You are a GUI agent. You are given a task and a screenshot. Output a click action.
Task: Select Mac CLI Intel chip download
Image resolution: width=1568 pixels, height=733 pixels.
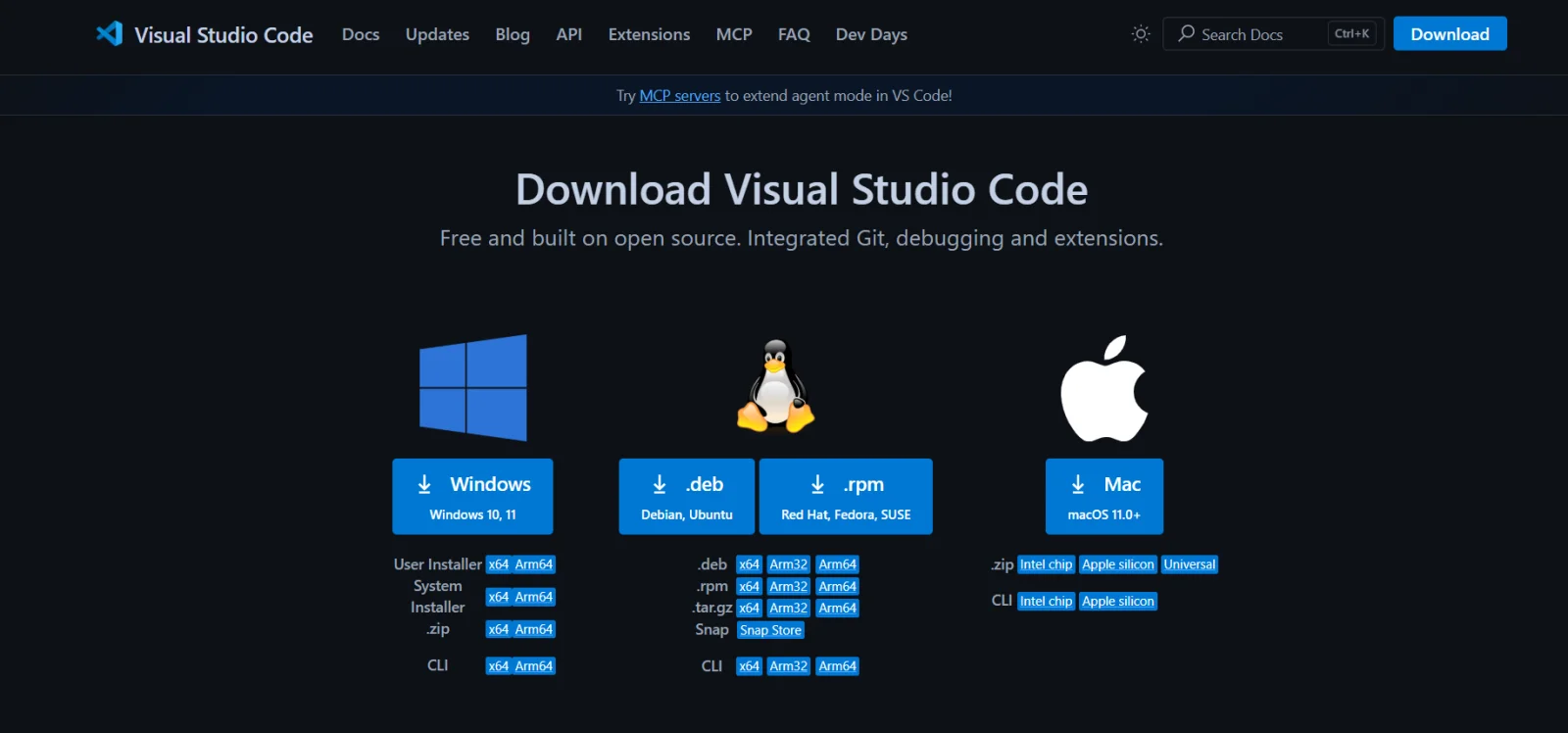coord(1047,602)
